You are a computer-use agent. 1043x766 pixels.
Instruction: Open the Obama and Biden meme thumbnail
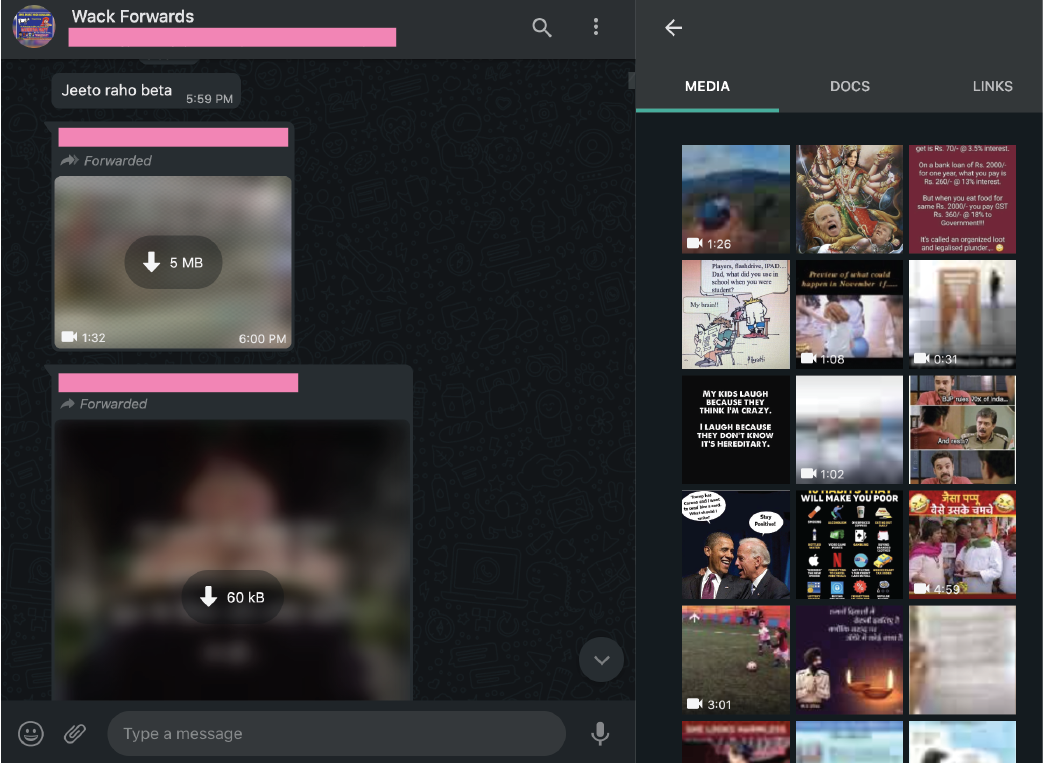tap(736, 545)
